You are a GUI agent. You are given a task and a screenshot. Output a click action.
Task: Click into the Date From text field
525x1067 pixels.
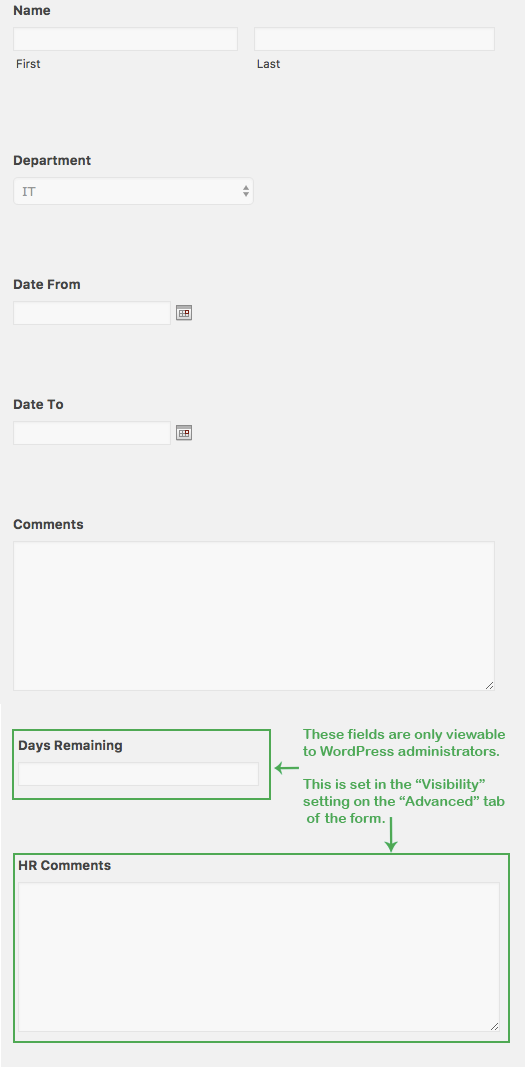(x=92, y=313)
